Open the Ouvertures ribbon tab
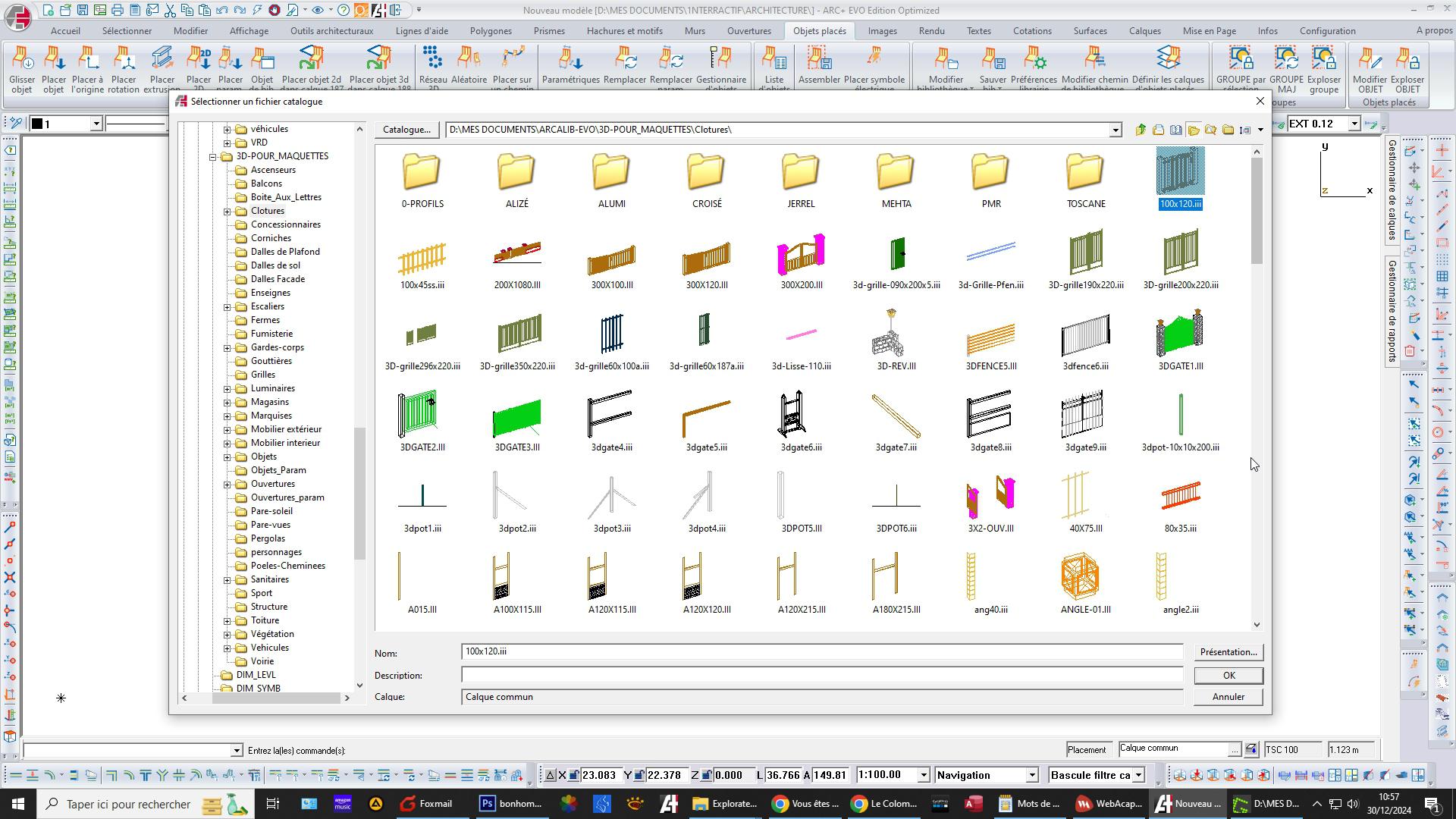The width and height of the screenshot is (1456, 819). point(748,31)
